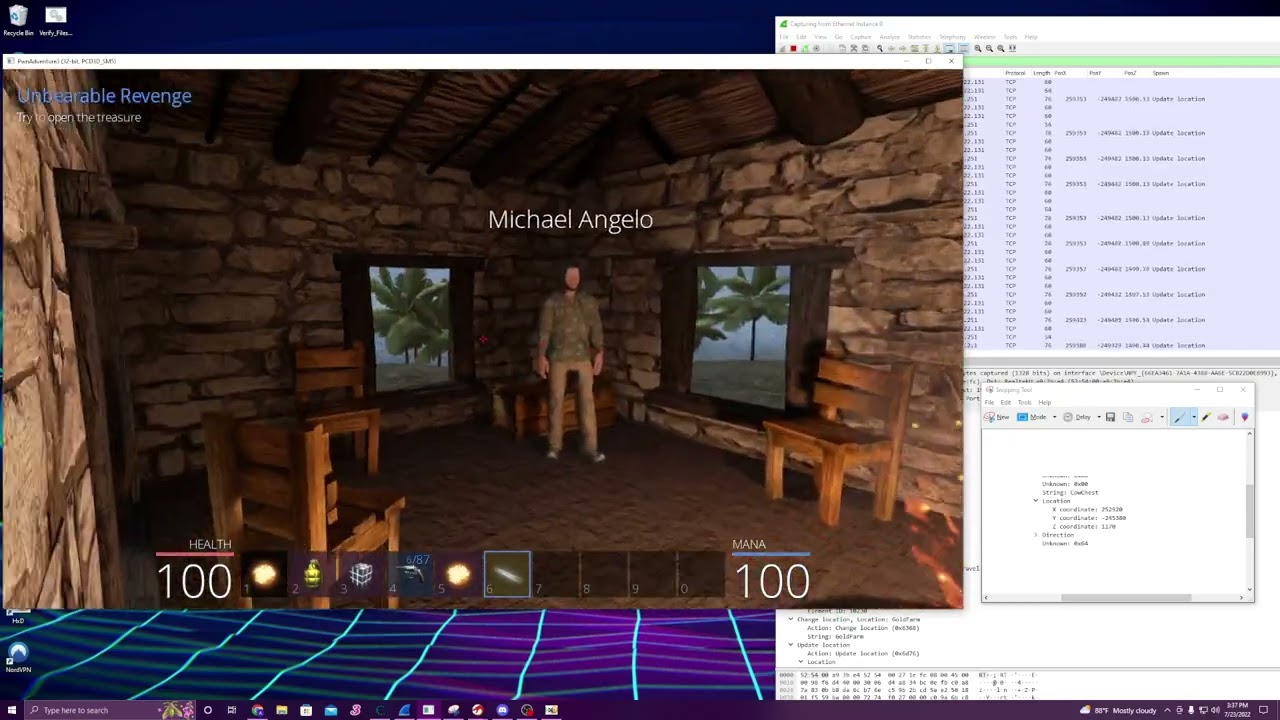
Task: Reset Wireshark zoom to normal size
Action: coord(1000,49)
